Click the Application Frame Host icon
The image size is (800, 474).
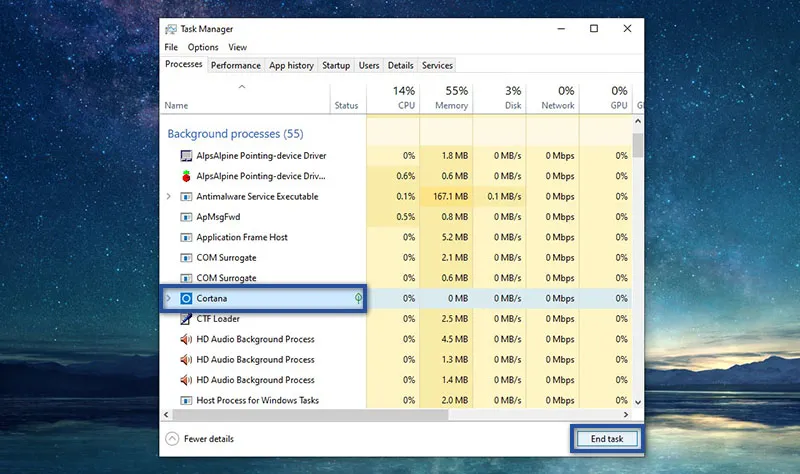186,237
